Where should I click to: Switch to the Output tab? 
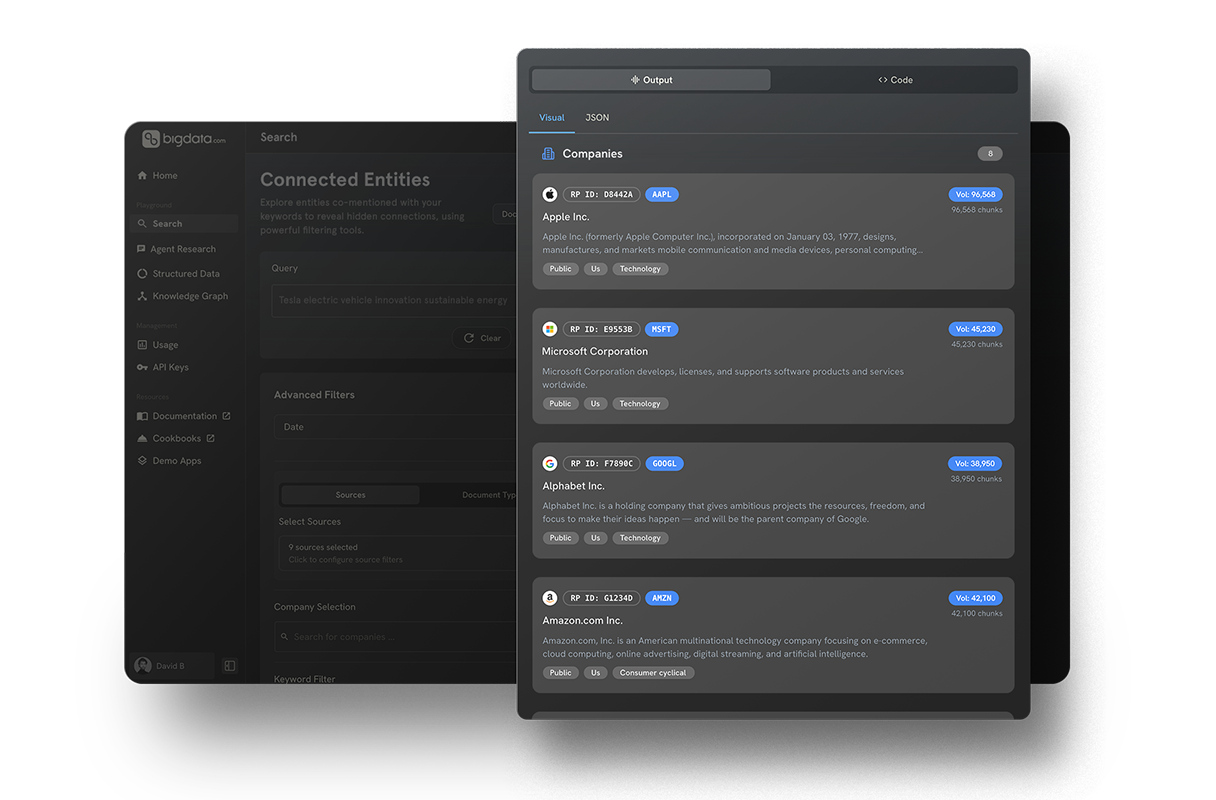[651, 80]
